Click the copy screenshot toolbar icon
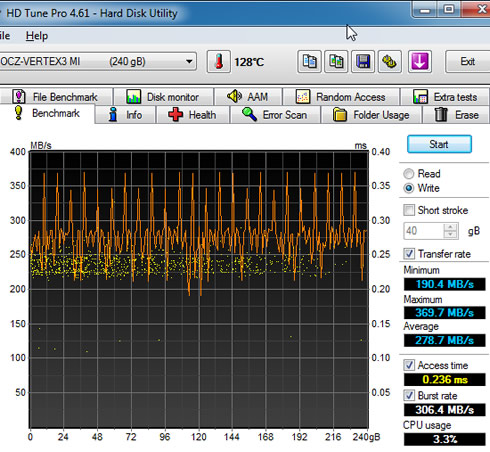 (336, 62)
